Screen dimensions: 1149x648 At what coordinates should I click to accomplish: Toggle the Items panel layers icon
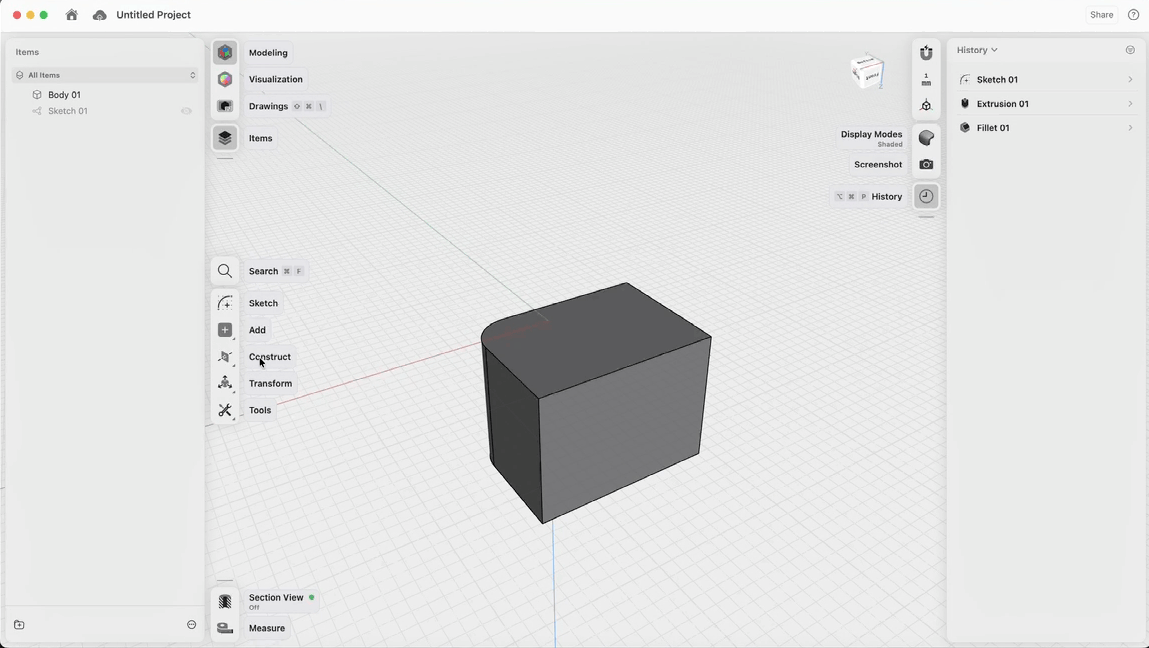(225, 138)
